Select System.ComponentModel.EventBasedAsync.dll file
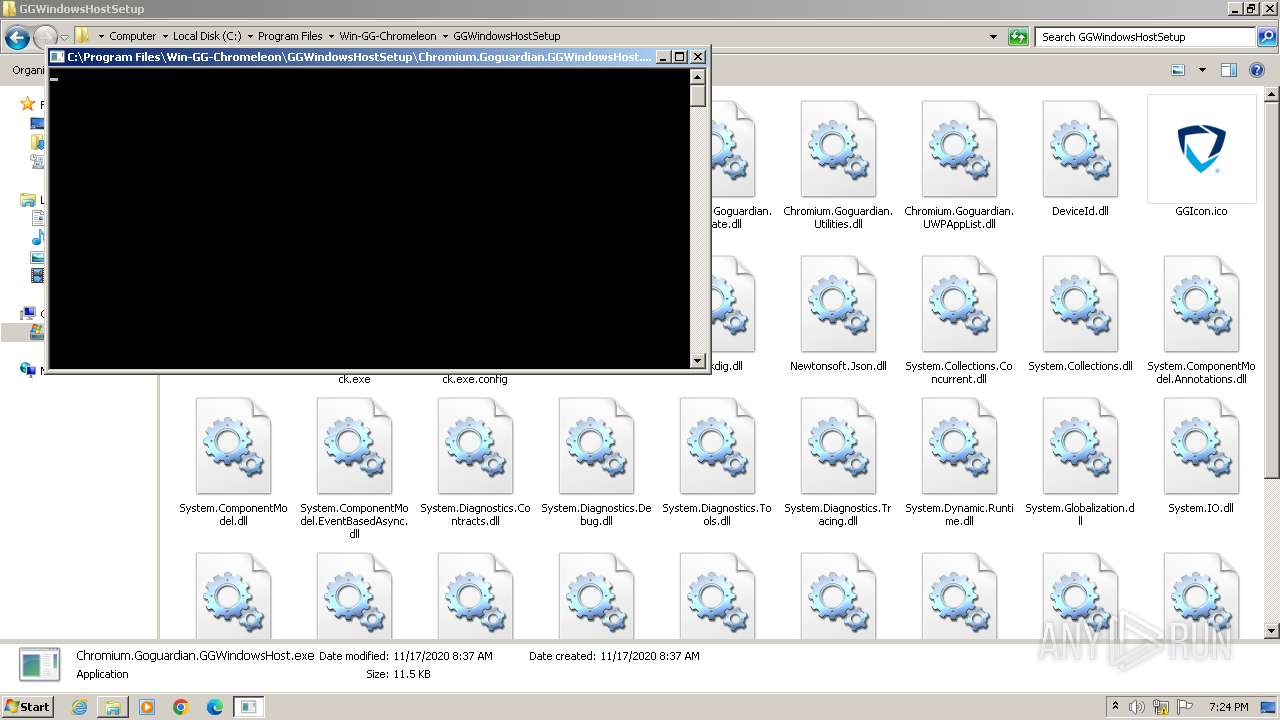1280x720 pixels. click(x=354, y=469)
